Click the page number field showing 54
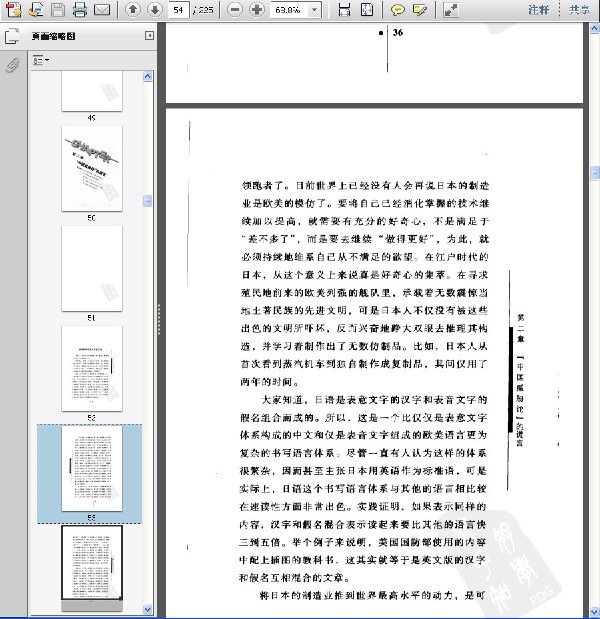Viewport: 600px width, 619px height. click(178, 10)
